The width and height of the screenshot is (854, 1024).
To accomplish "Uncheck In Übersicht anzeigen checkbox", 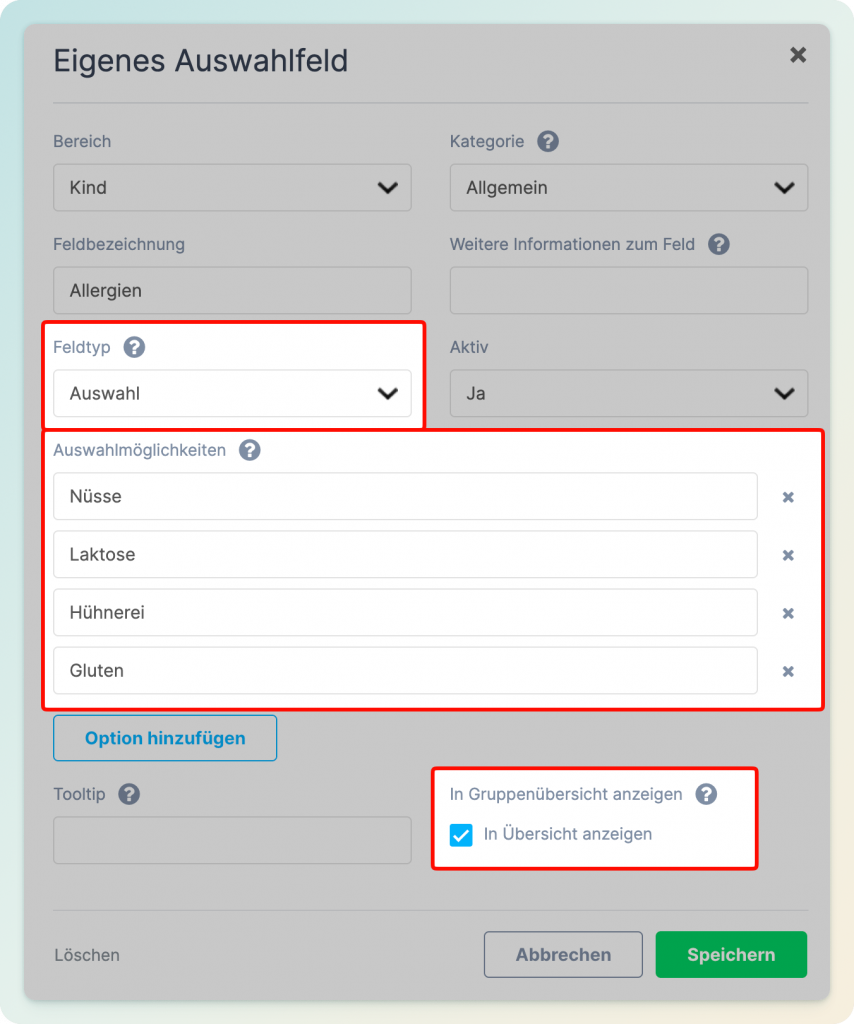I will tap(461, 835).
